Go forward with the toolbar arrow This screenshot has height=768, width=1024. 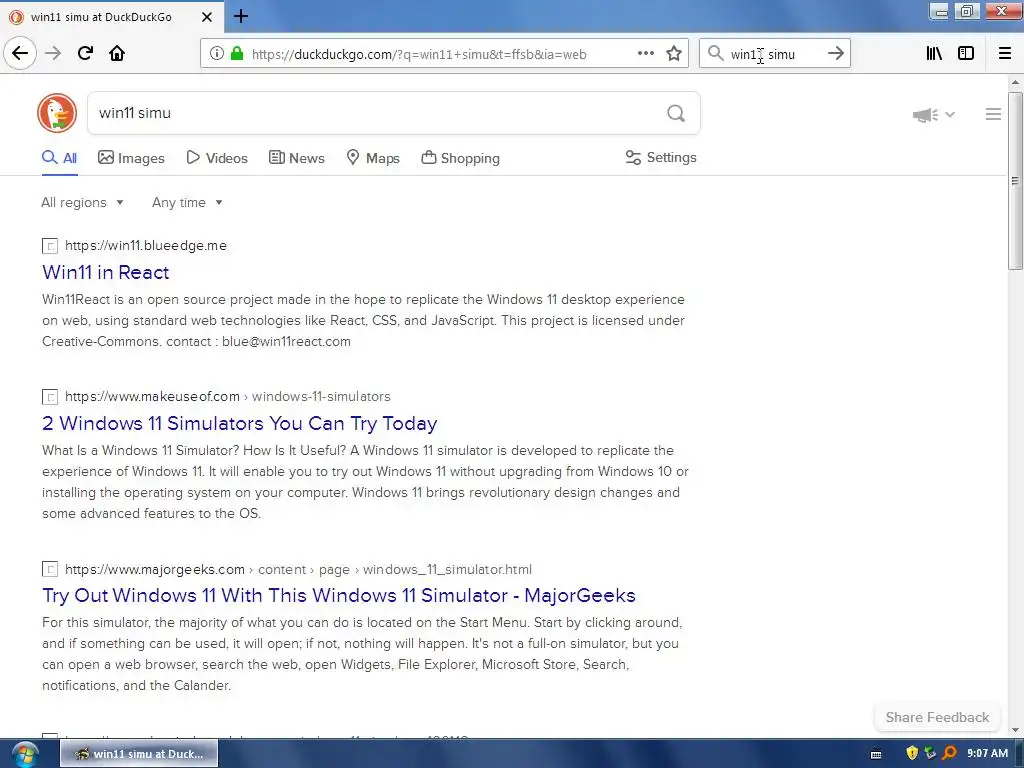tap(53, 53)
